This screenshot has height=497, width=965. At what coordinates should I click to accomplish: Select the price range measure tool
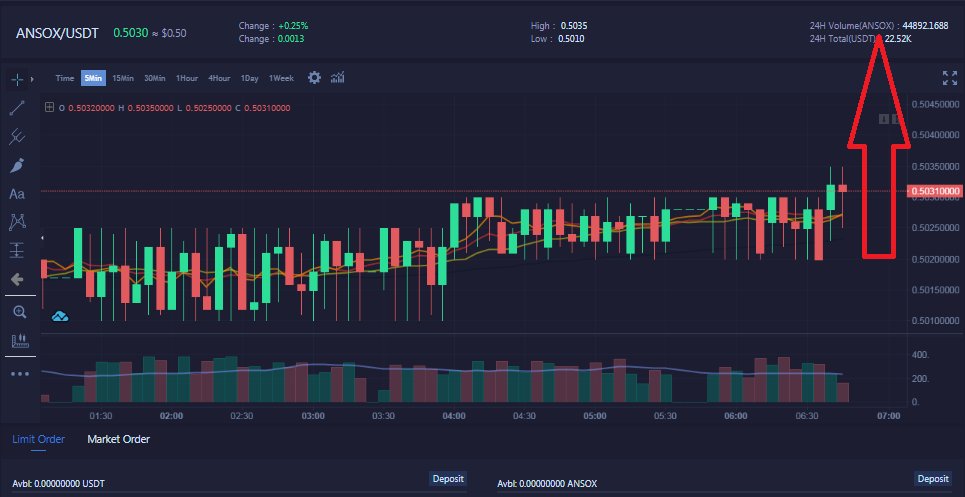coord(17,250)
